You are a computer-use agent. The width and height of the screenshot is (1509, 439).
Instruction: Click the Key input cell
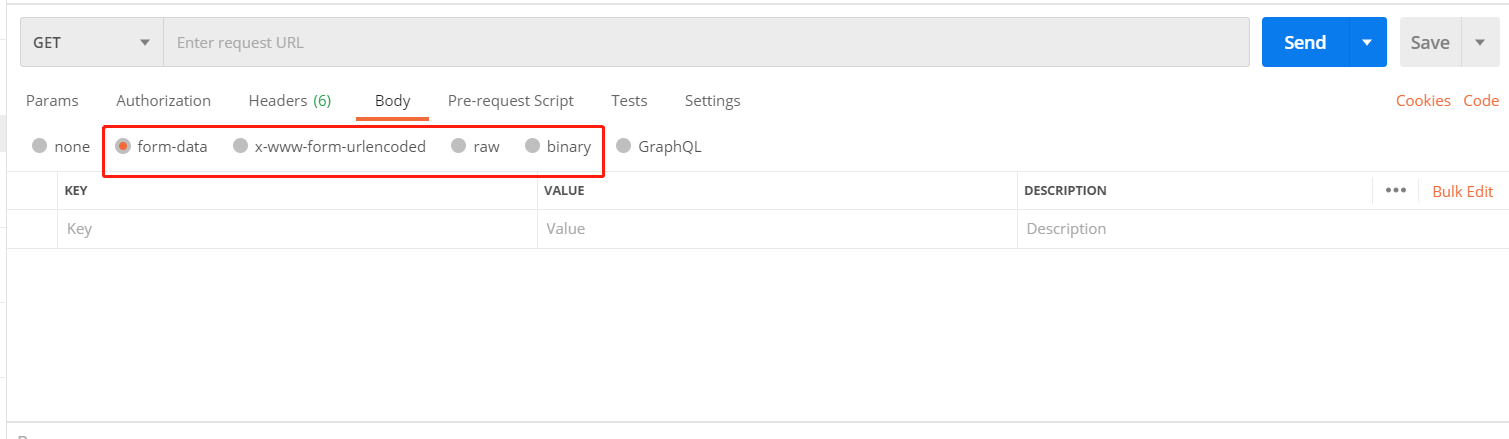point(296,229)
